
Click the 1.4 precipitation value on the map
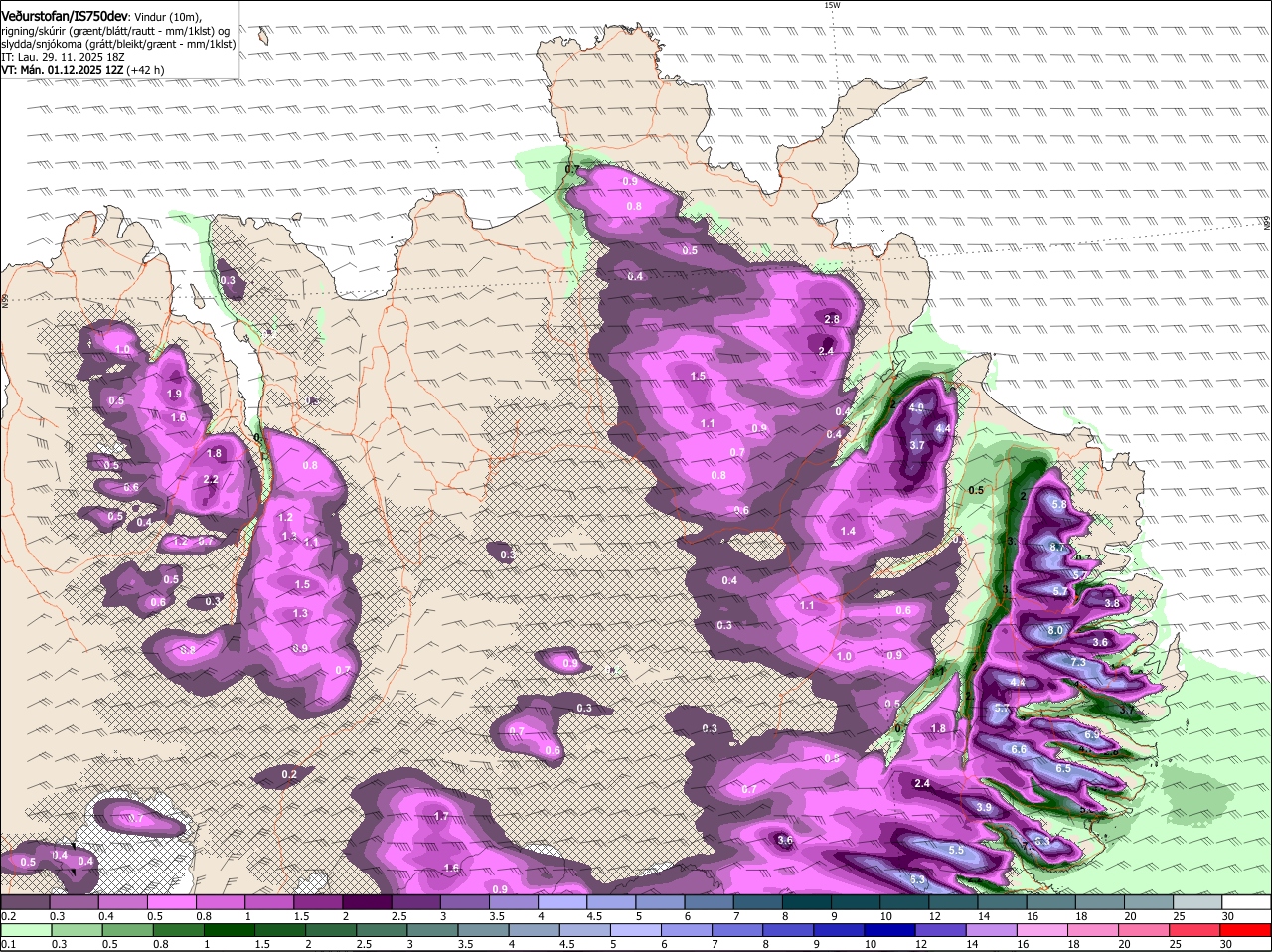(849, 531)
